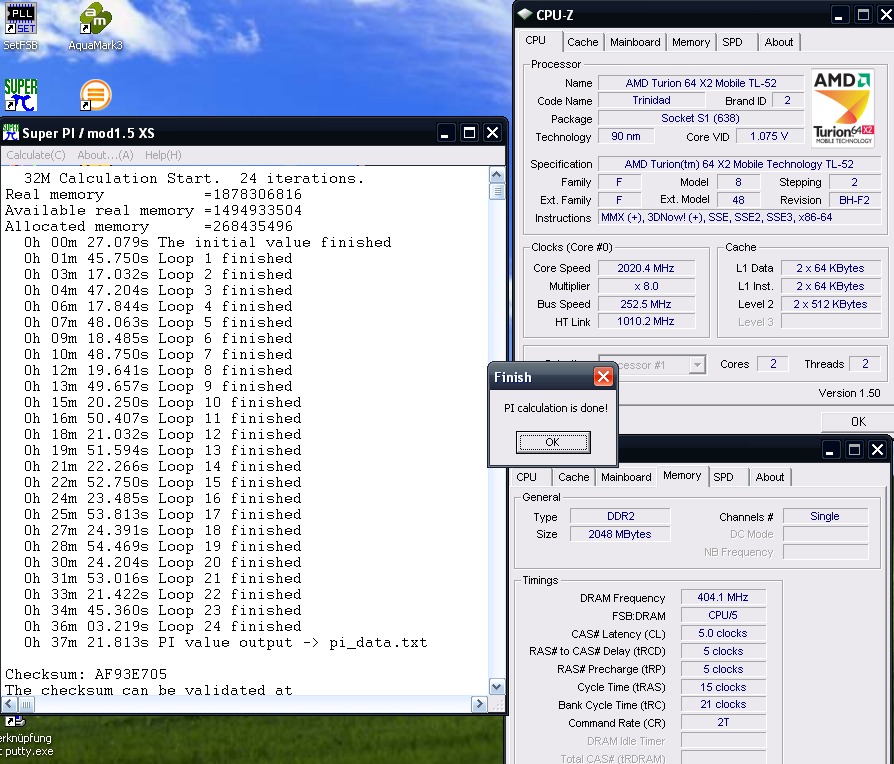Click the FSB:DRAM value CPU/5

point(723,616)
